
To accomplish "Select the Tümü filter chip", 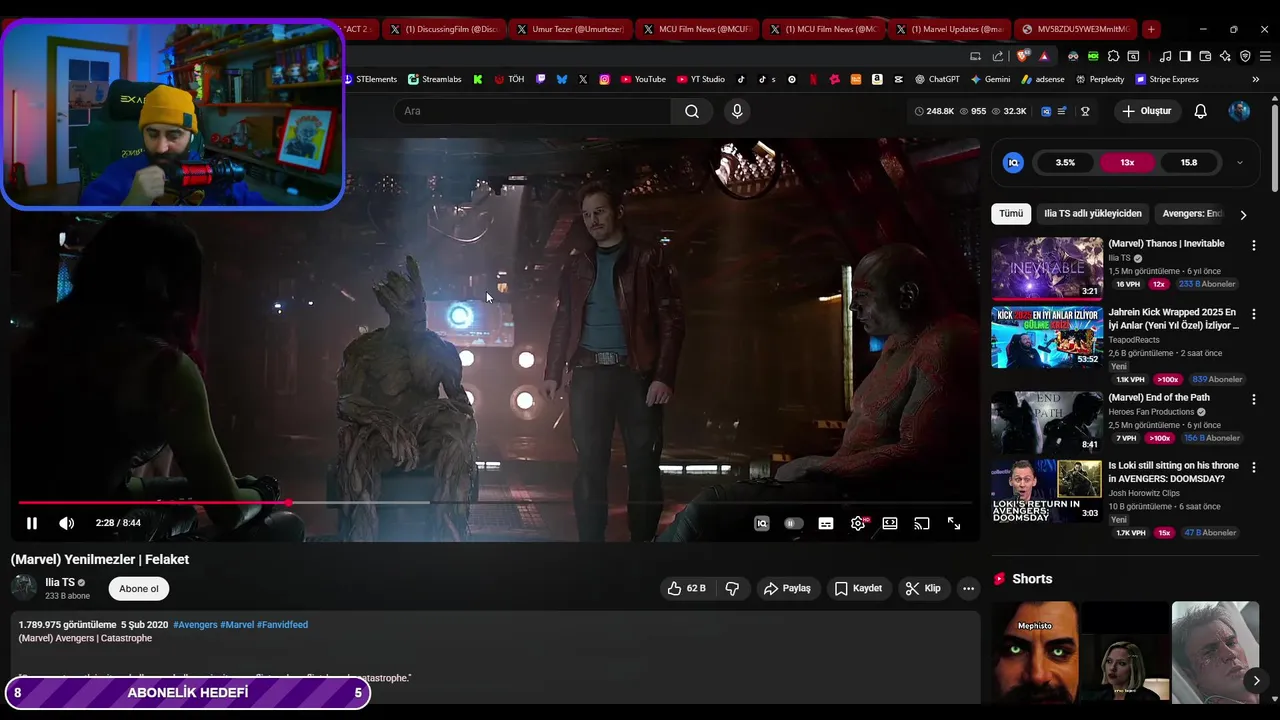I will tap(1011, 214).
